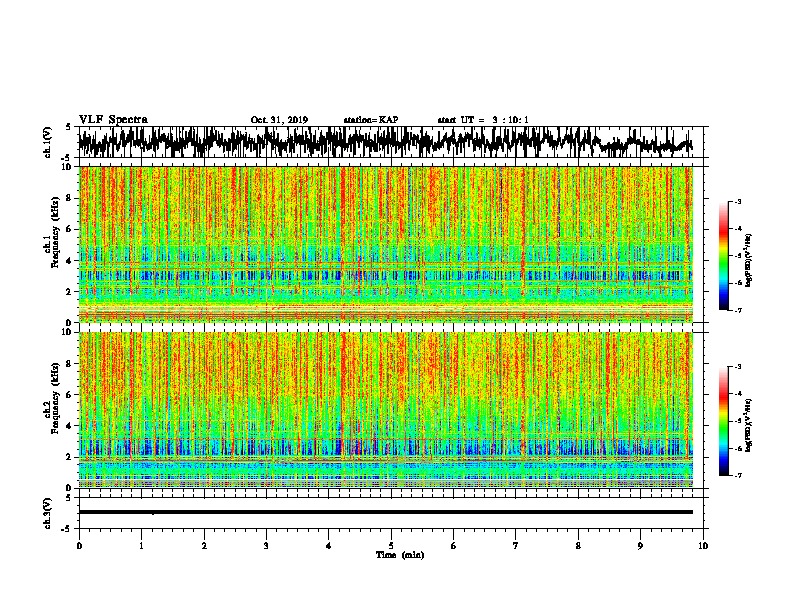This screenshot has width=792, height=612.
Task: Click the flat ch.3 trace line
Action: [386, 512]
